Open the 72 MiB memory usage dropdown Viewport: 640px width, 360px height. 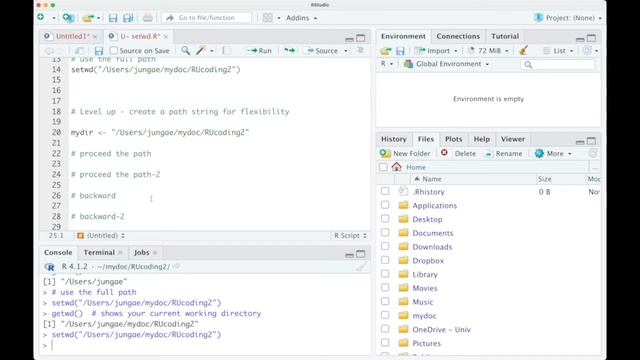click(488, 51)
